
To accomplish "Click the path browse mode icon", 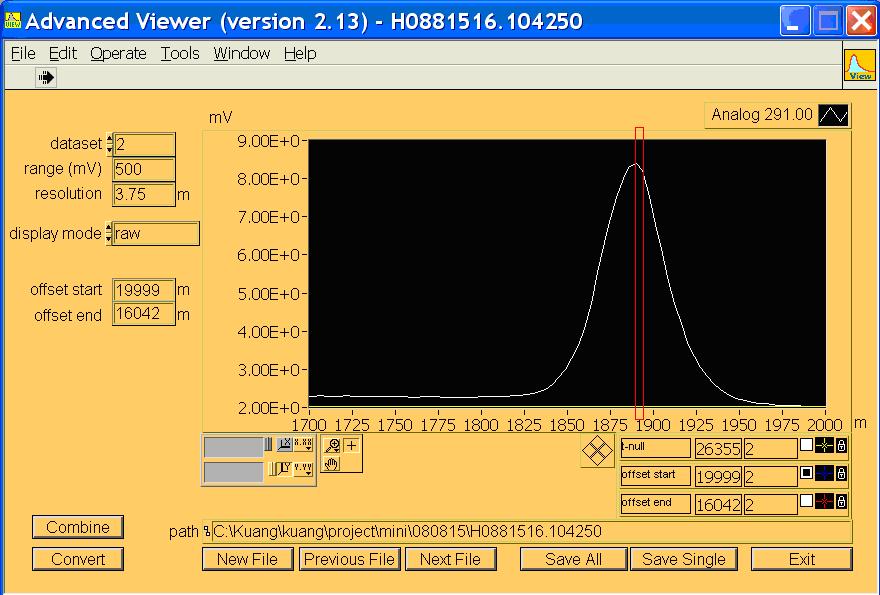I will click(207, 532).
